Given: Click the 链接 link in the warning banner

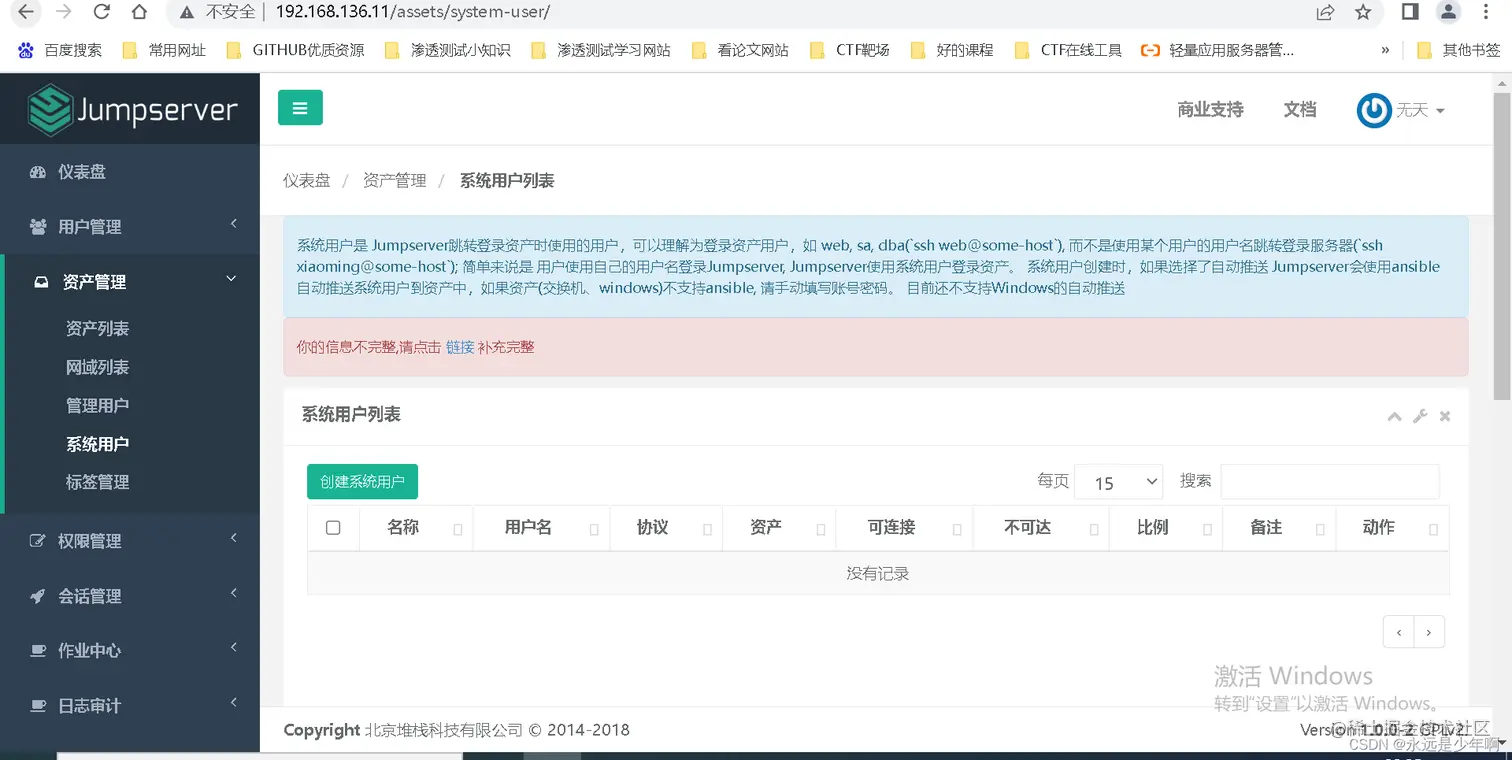Looking at the screenshot, I should 459,347.
